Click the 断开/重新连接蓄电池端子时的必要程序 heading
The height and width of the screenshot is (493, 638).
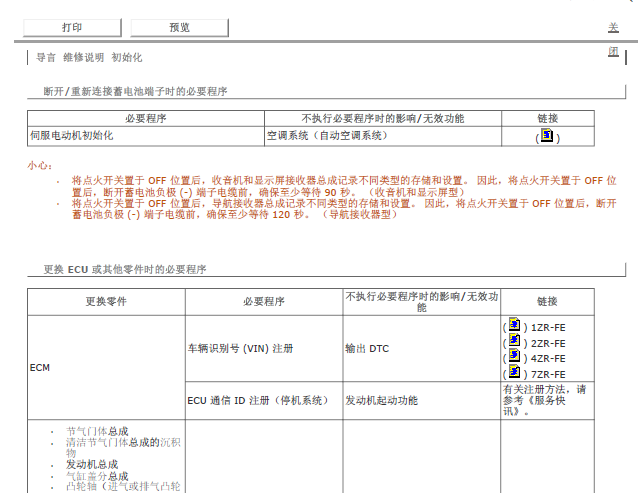pyautogui.click(x=135, y=92)
